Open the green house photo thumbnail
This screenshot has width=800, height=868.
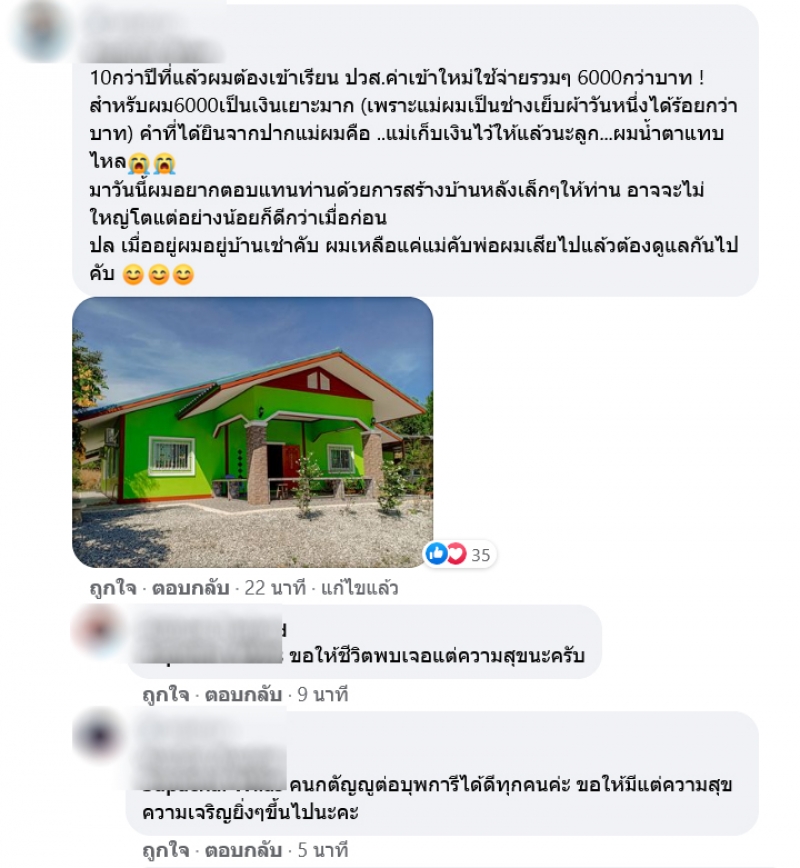click(x=252, y=432)
